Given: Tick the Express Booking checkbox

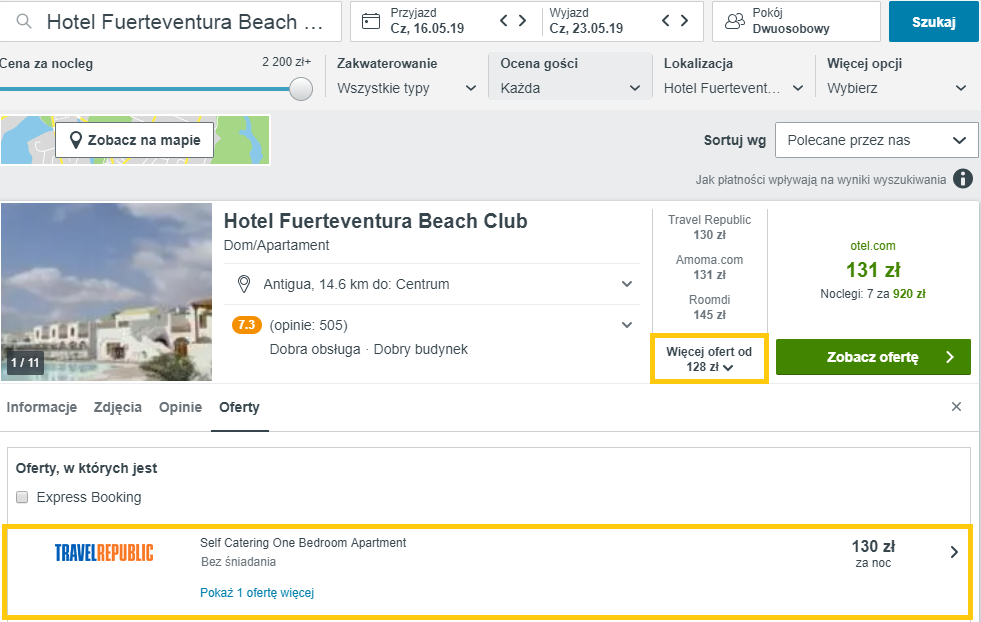Looking at the screenshot, I should pos(23,497).
